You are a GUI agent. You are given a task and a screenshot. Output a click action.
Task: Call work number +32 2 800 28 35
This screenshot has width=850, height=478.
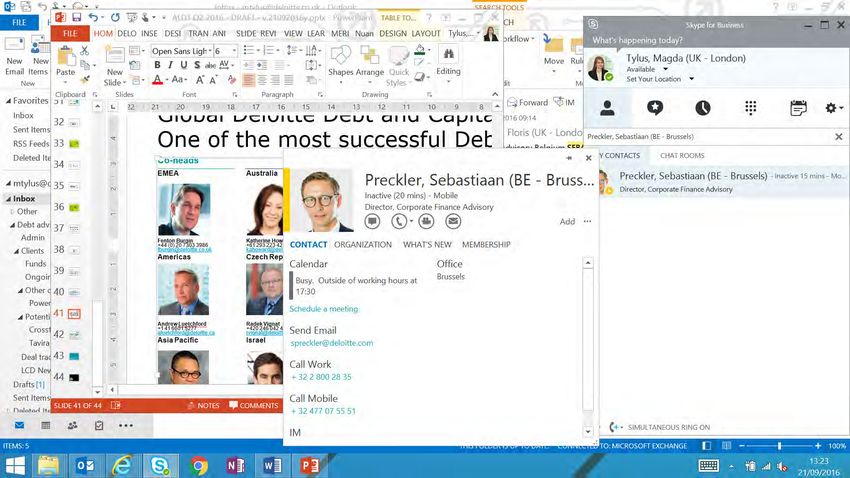point(321,377)
